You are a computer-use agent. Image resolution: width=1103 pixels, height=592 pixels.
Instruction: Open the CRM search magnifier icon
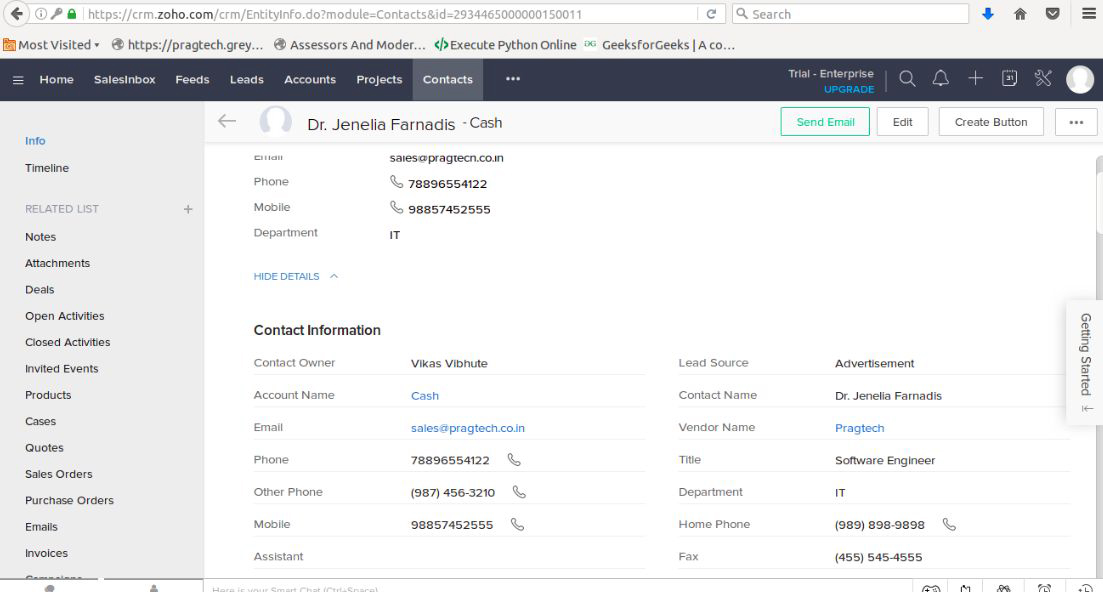tap(907, 79)
